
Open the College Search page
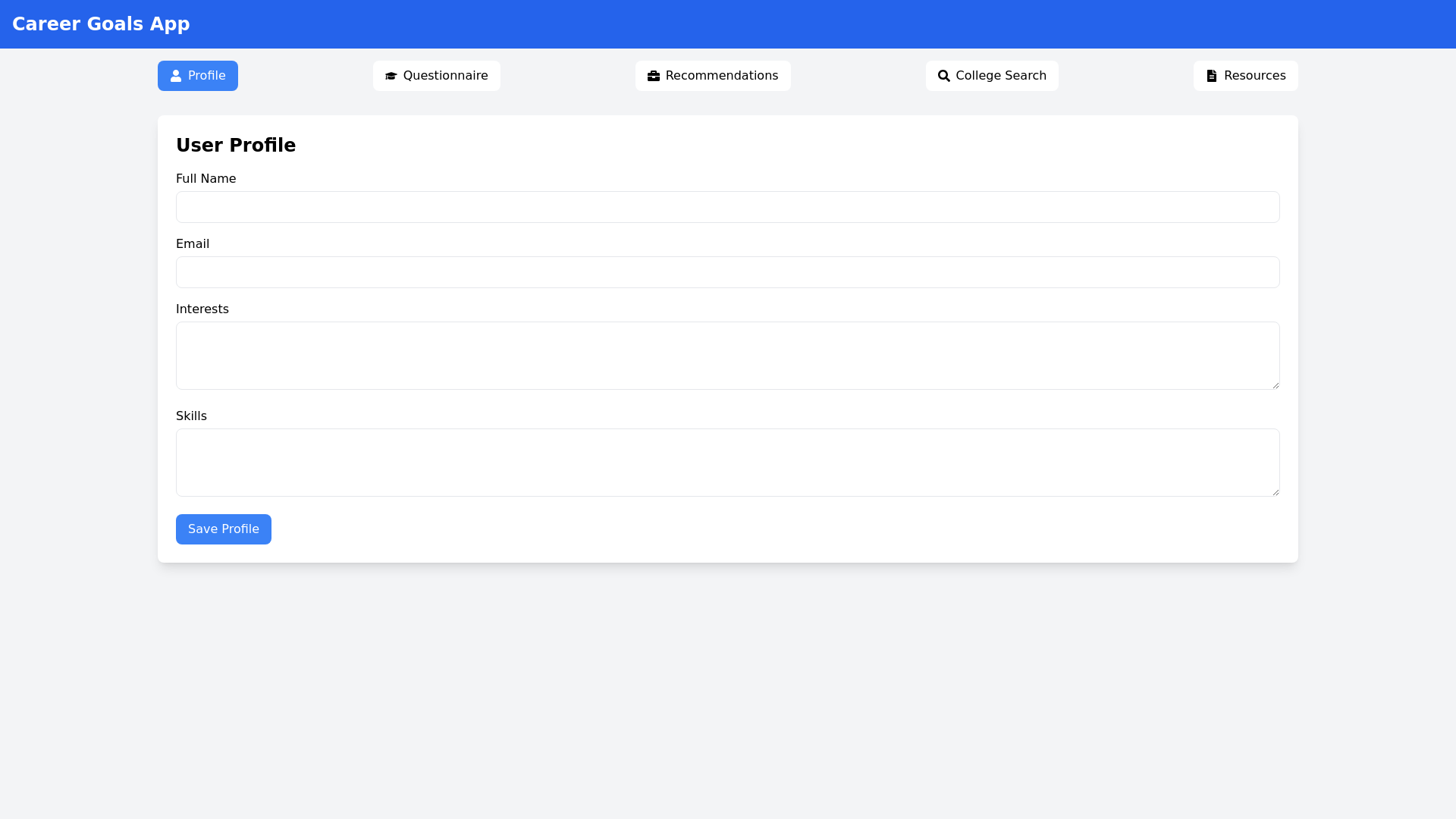click(x=992, y=75)
